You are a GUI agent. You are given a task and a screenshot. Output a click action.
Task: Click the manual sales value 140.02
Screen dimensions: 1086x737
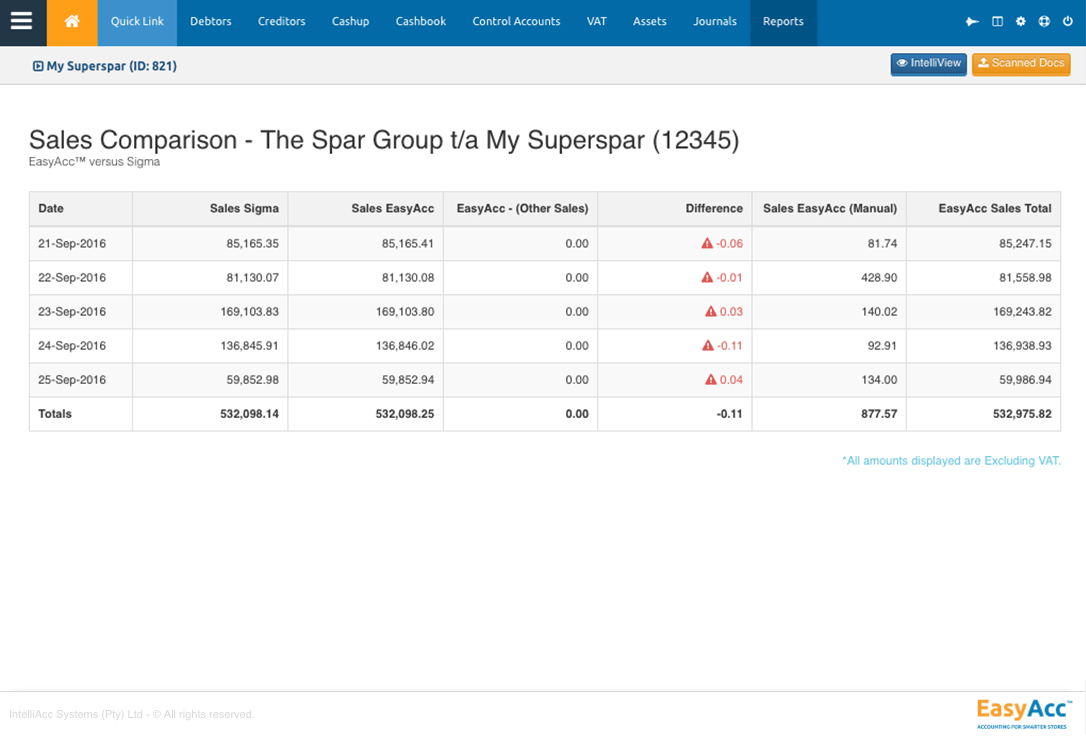[x=879, y=311]
